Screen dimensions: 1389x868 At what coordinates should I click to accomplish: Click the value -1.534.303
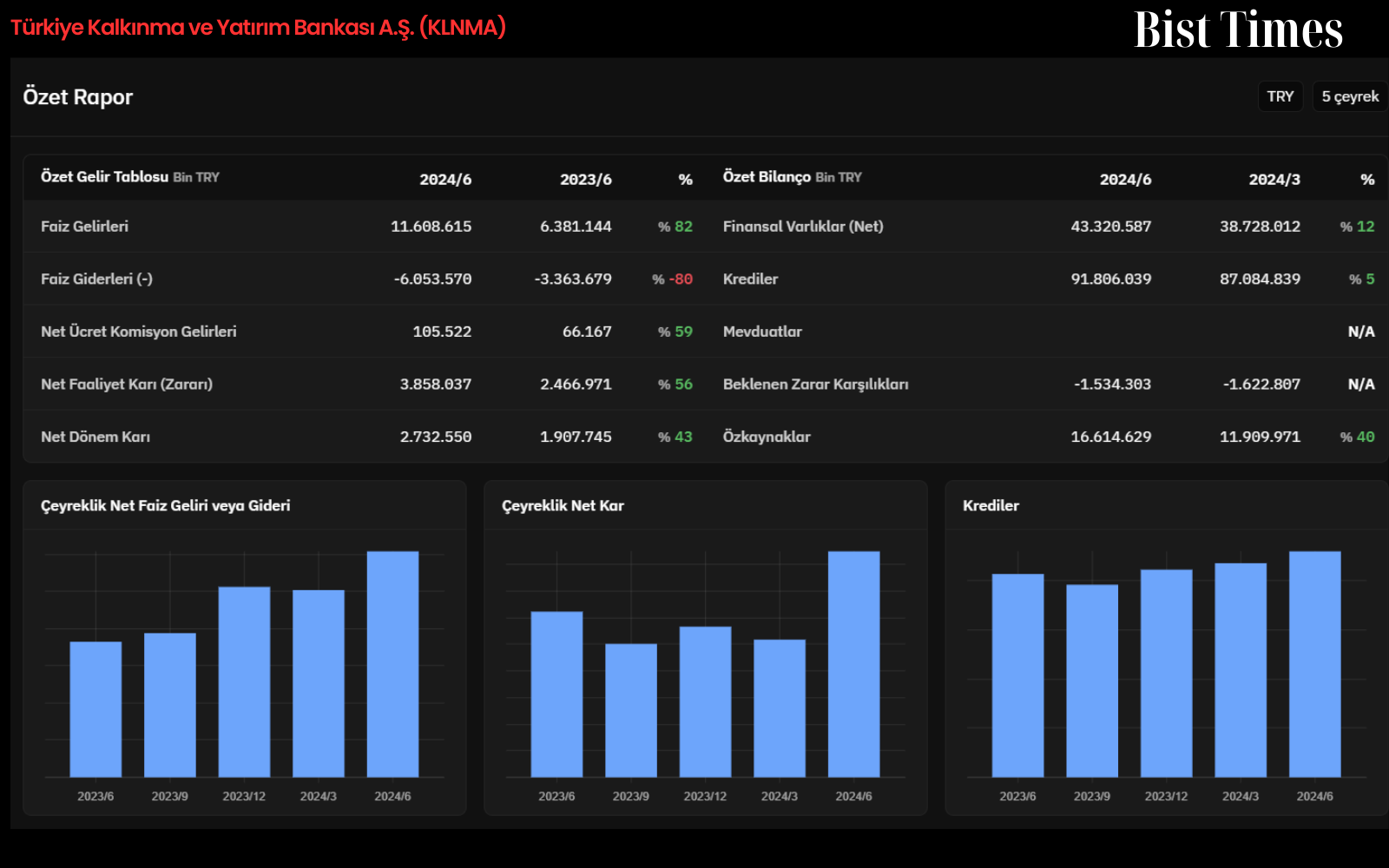pyautogui.click(x=1112, y=384)
